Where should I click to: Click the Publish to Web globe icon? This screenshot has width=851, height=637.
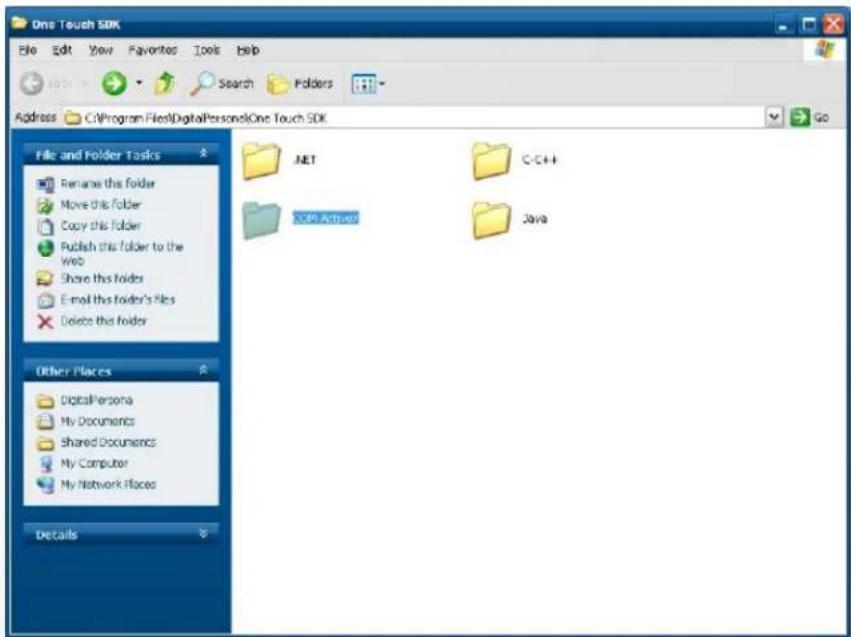click(x=46, y=248)
